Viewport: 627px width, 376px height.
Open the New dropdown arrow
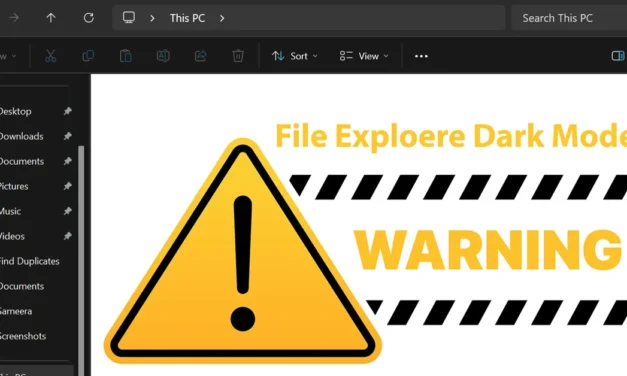coord(14,56)
